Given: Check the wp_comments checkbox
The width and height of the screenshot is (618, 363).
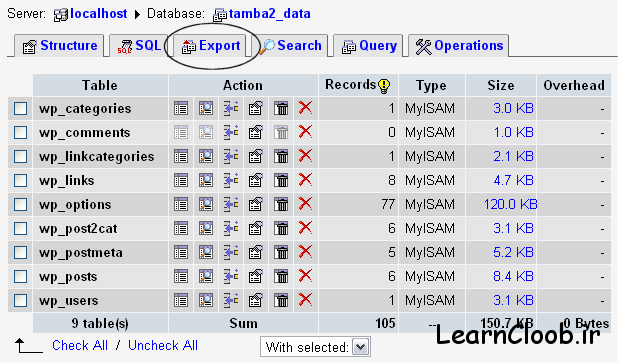Looking at the screenshot, I should (20, 132).
